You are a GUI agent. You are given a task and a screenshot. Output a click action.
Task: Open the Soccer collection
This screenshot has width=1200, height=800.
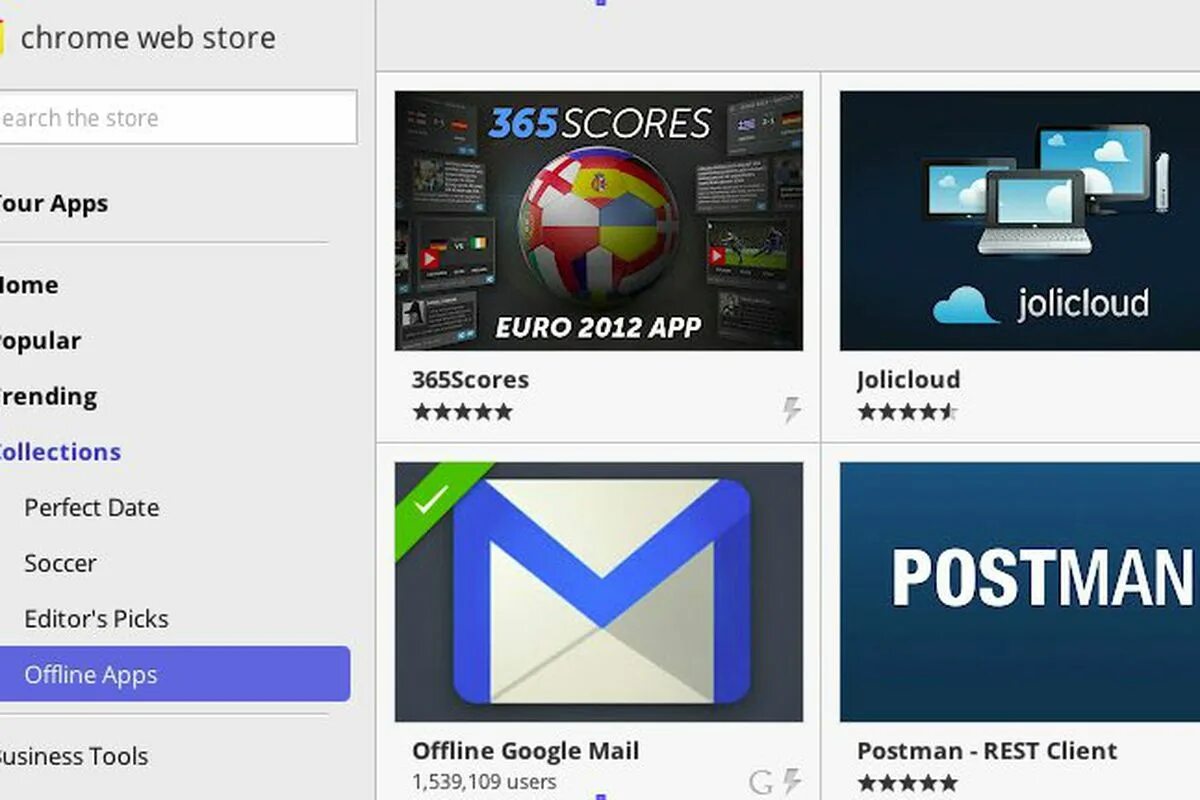tap(60, 563)
